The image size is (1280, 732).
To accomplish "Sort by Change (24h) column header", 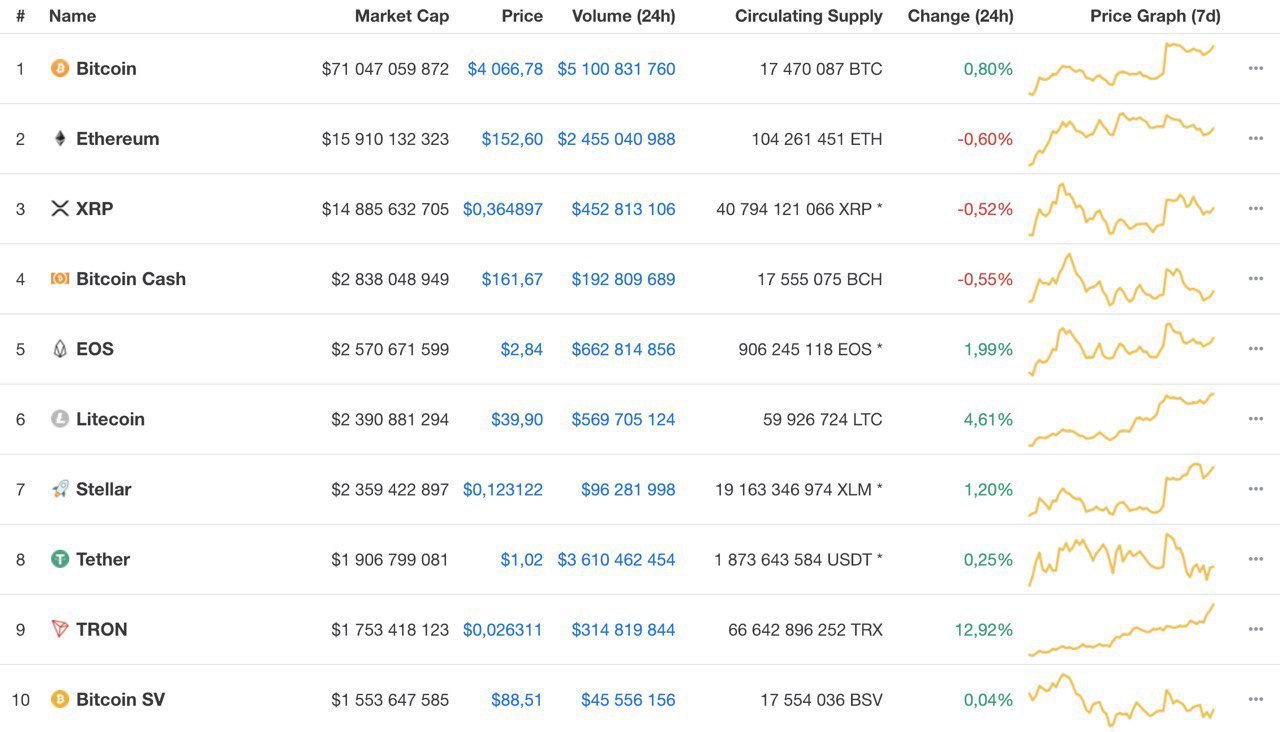I will 960,16.
